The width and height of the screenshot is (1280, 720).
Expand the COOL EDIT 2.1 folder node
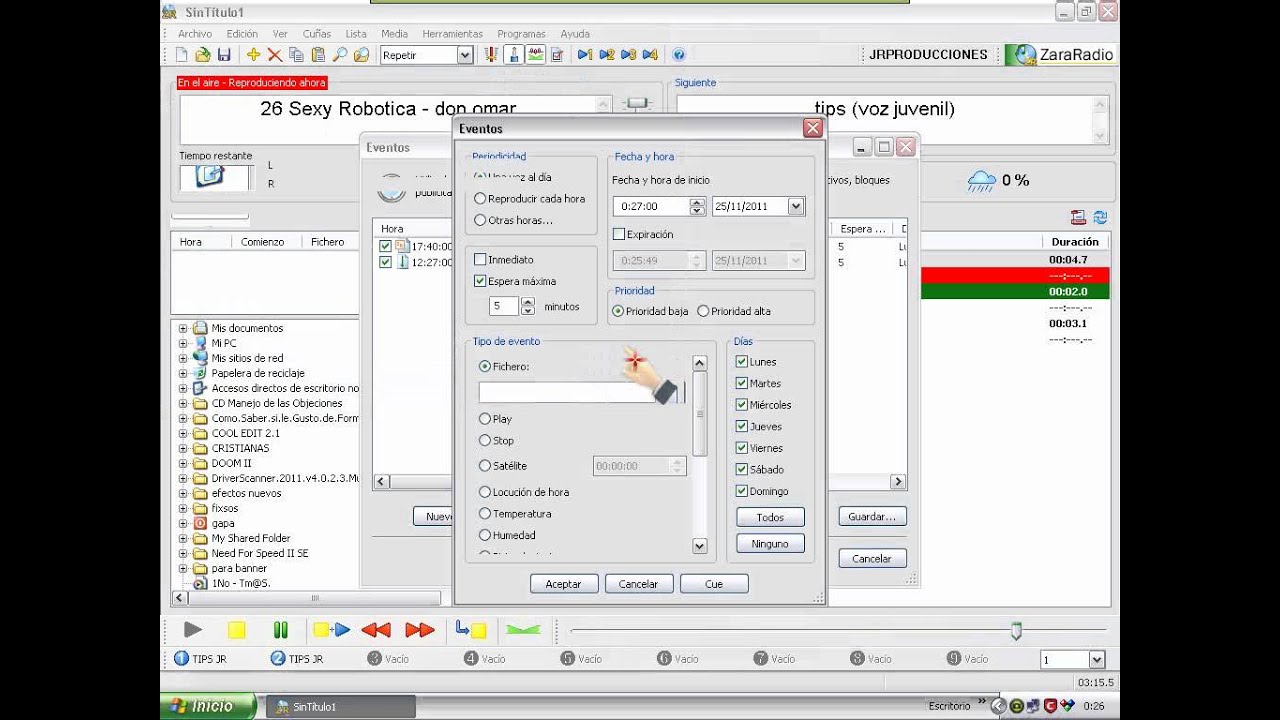[x=183, y=433]
